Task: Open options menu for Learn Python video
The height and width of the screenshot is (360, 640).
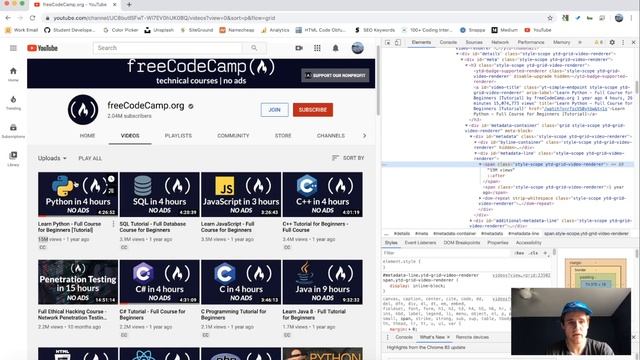Action: pos(113,224)
